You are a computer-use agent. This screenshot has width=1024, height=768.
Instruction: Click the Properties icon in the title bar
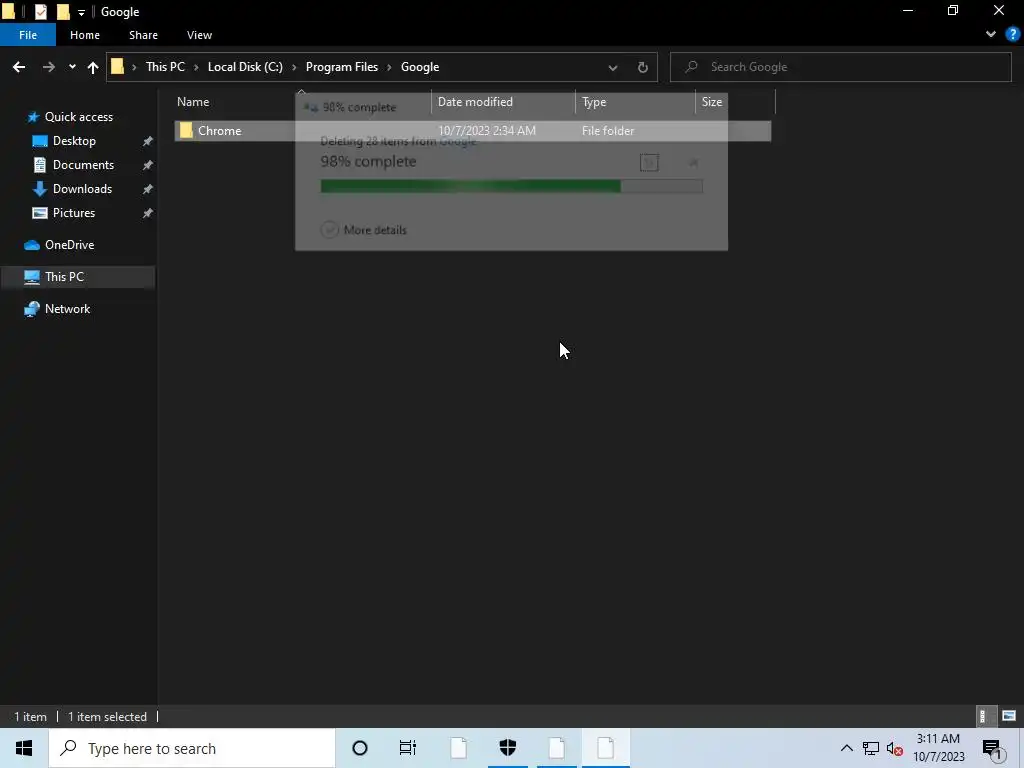coord(40,12)
